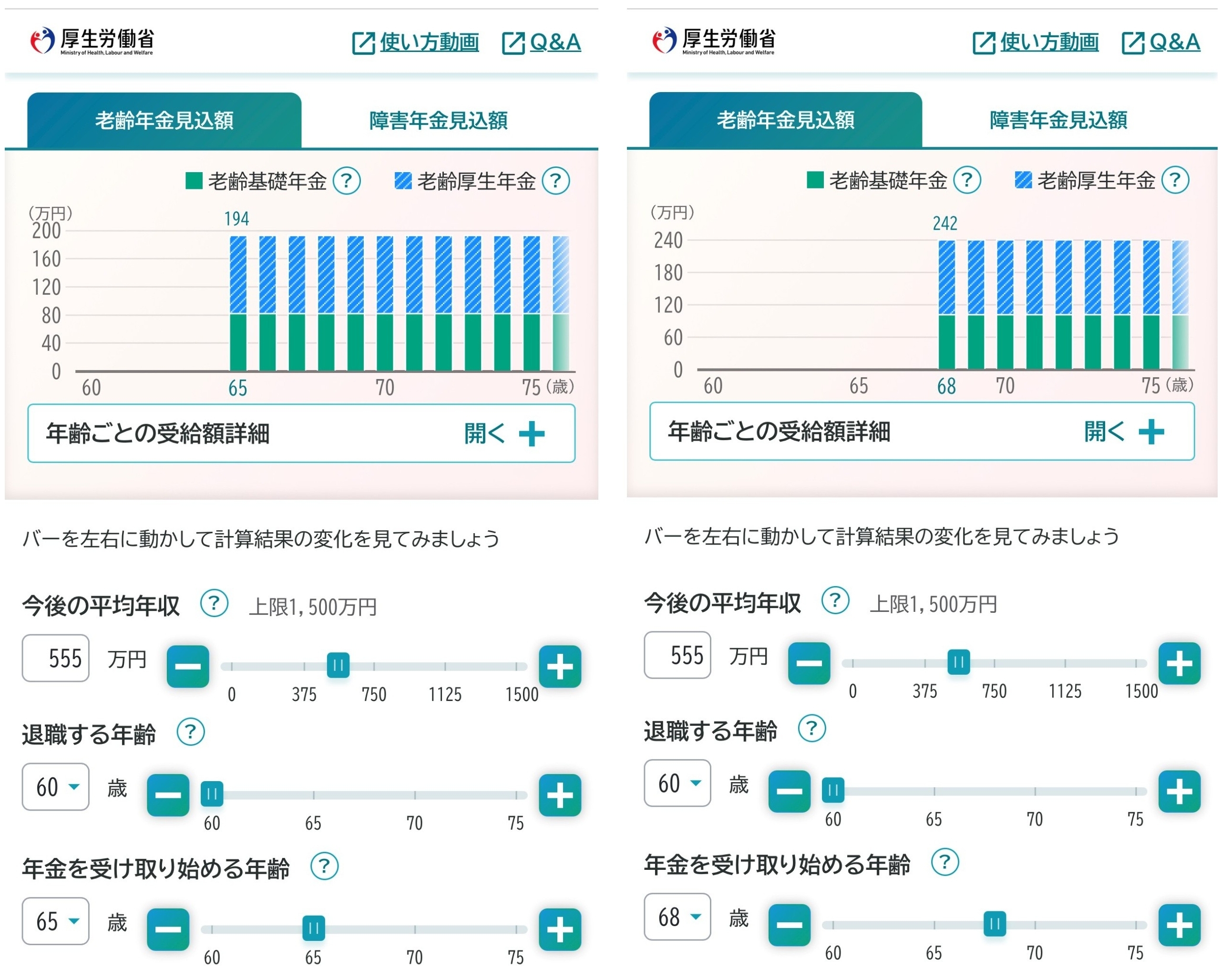The height and width of the screenshot is (980, 1221).
Task: Open help for 年金を受け取り始める年齢, right panel
Action: coord(945,862)
